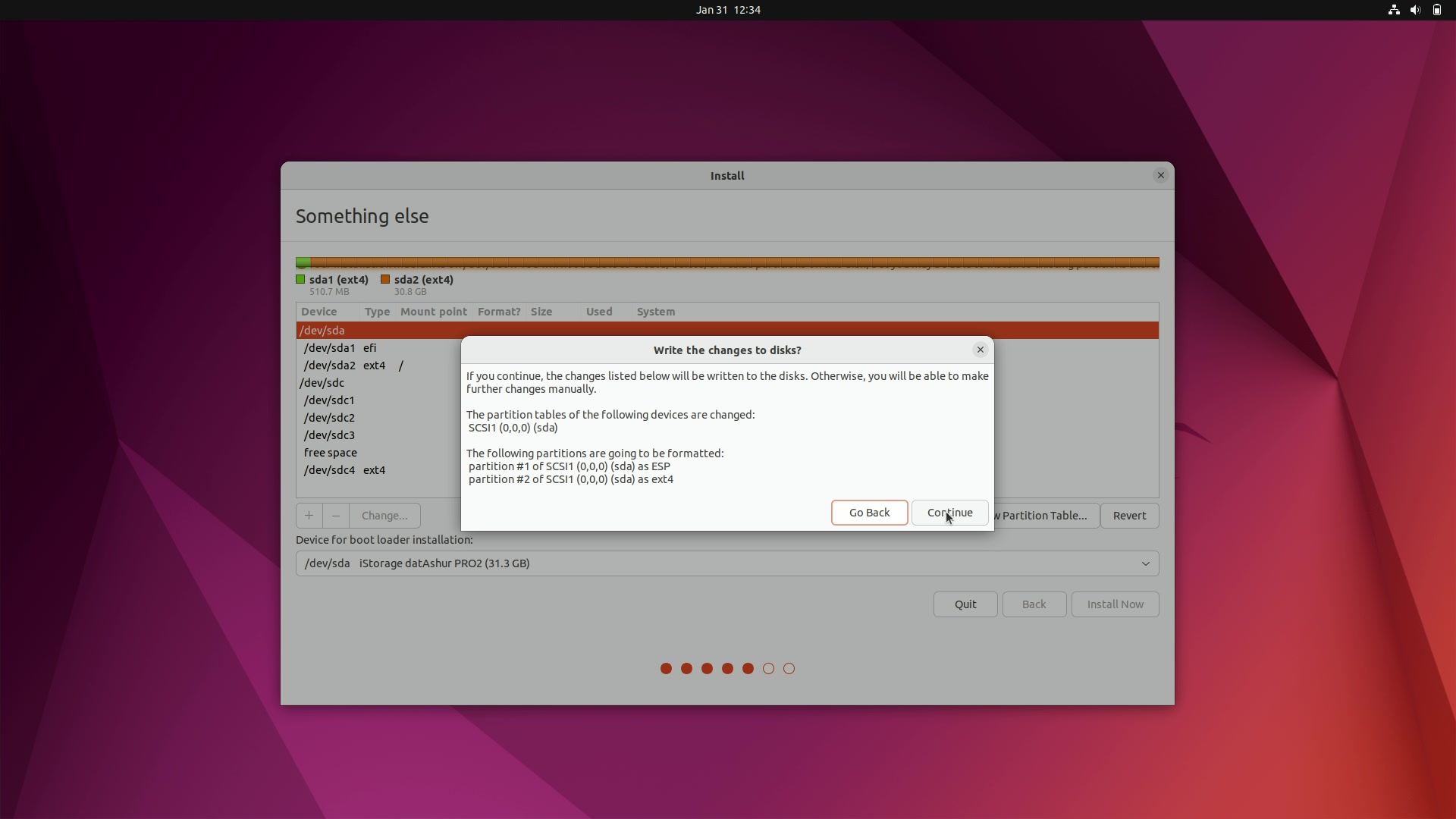Click the orange sda2 legend swatch
Image resolution: width=1456 pixels, height=819 pixels.
pos(385,279)
